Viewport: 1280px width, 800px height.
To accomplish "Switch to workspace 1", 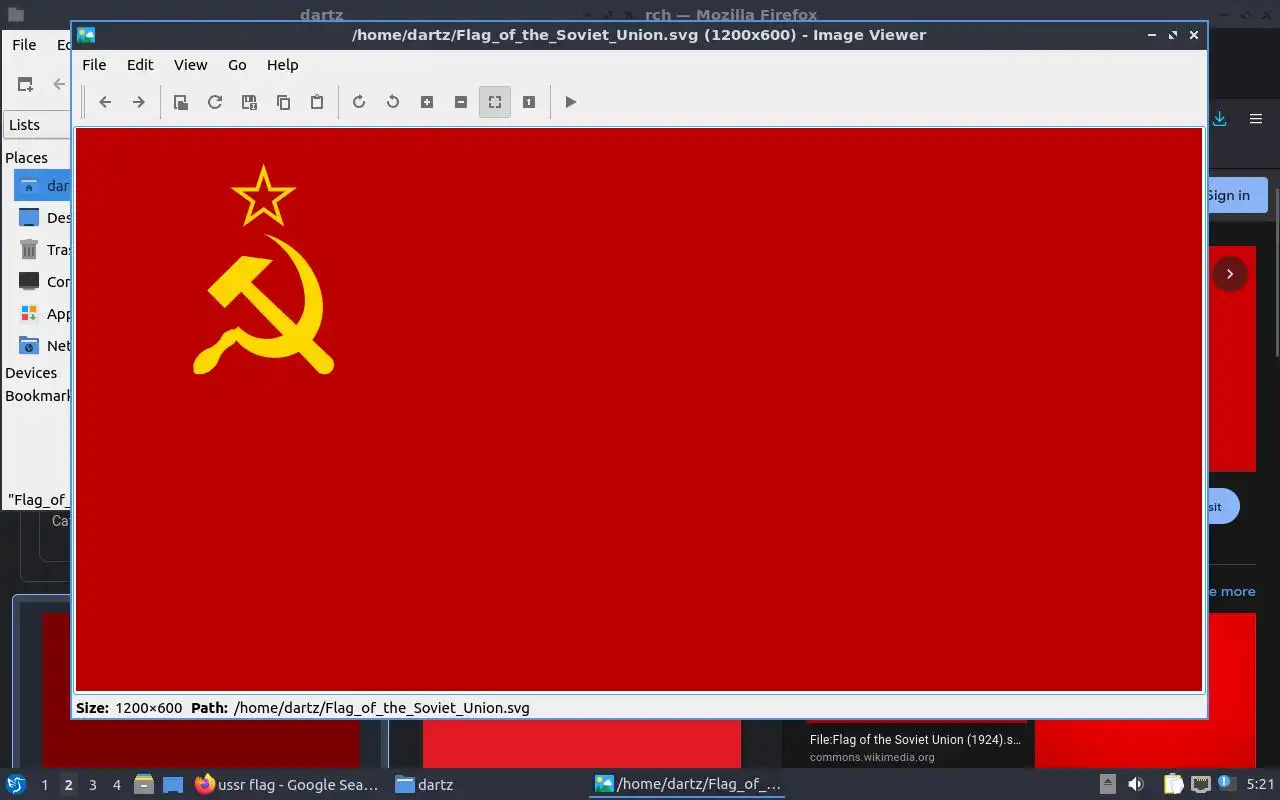I will click(44, 785).
